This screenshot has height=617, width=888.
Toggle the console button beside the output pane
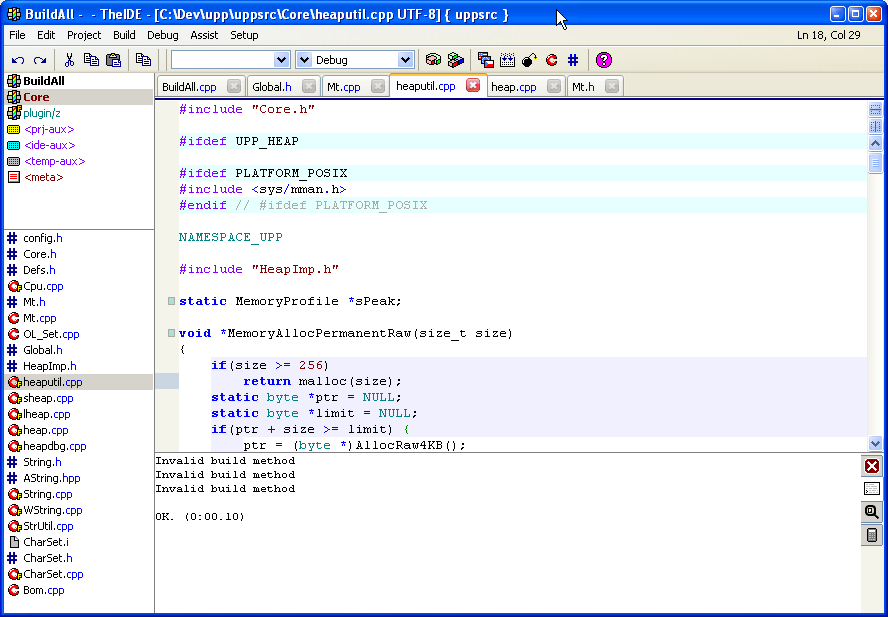[872, 489]
